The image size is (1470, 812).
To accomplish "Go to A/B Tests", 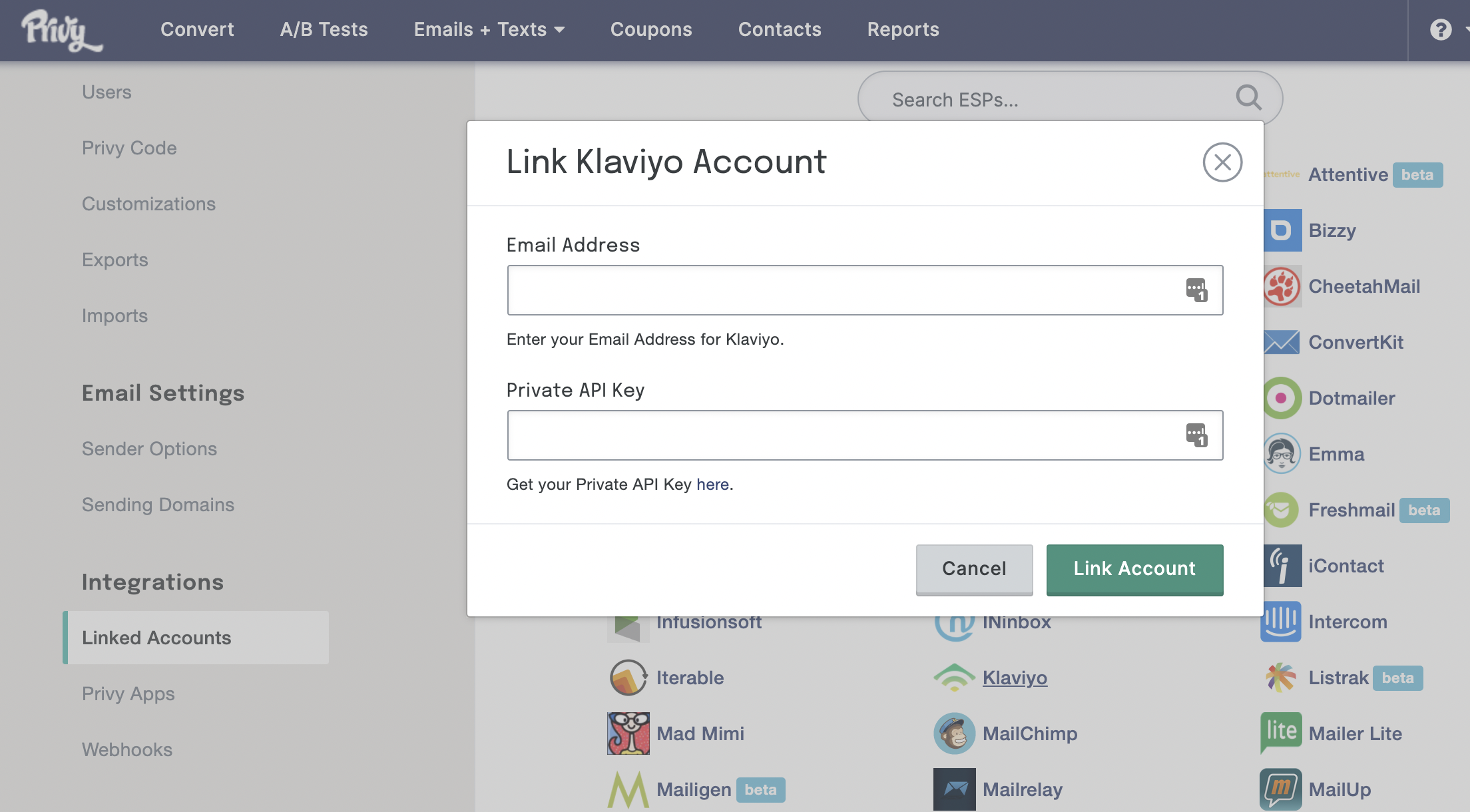I will tap(324, 29).
